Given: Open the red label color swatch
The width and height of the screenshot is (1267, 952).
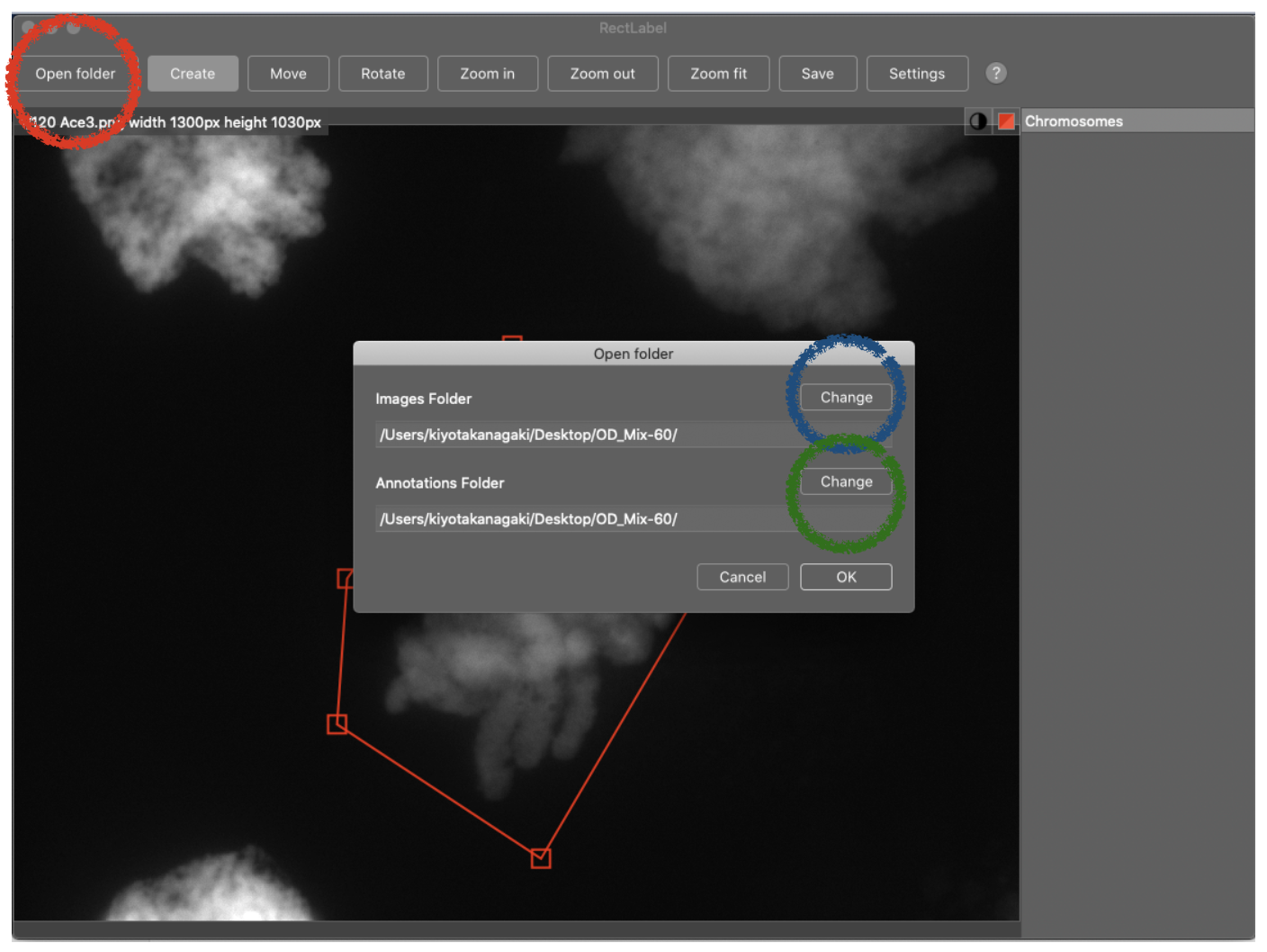Looking at the screenshot, I should [x=1006, y=121].
